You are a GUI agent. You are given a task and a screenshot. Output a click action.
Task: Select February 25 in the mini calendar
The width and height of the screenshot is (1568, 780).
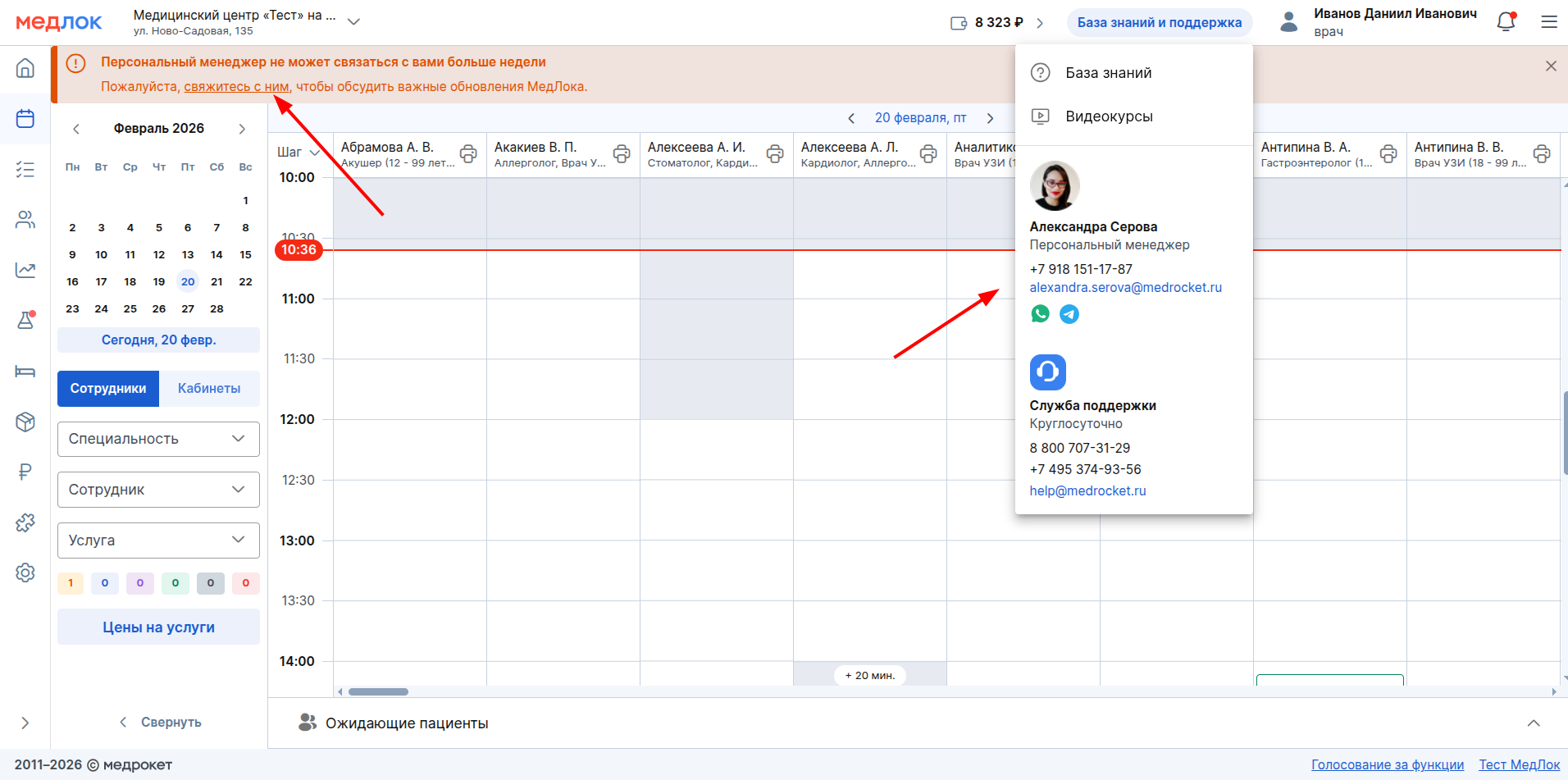click(x=130, y=309)
